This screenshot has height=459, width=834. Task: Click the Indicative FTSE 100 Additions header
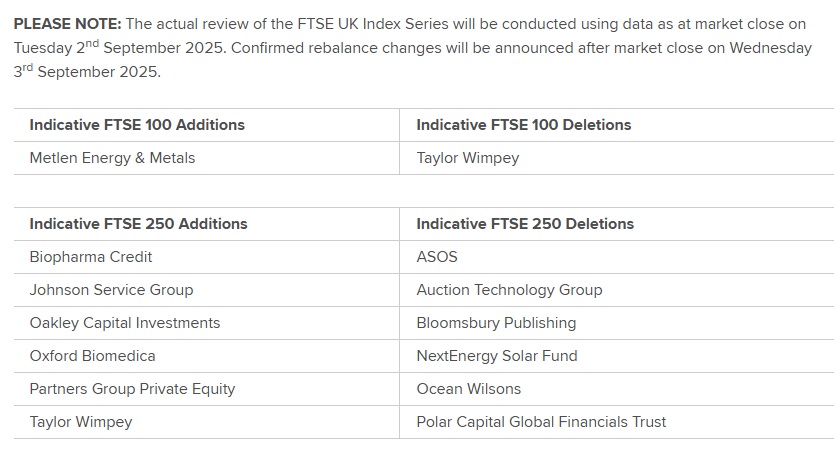pyautogui.click(x=137, y=125)
